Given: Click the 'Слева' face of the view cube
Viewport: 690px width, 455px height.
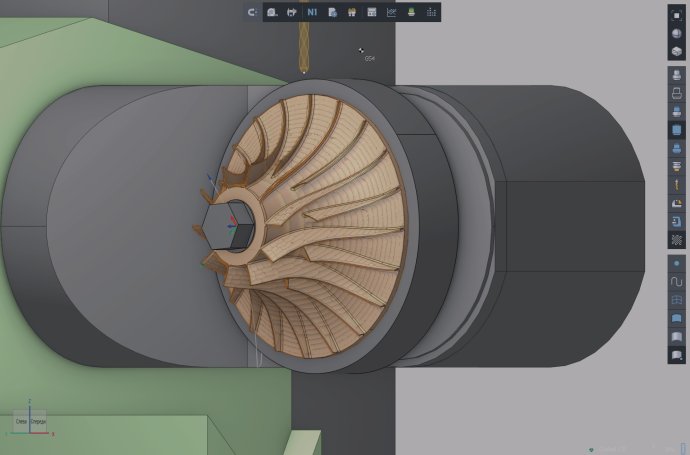Looking at the screenshot, I should 21,422.
